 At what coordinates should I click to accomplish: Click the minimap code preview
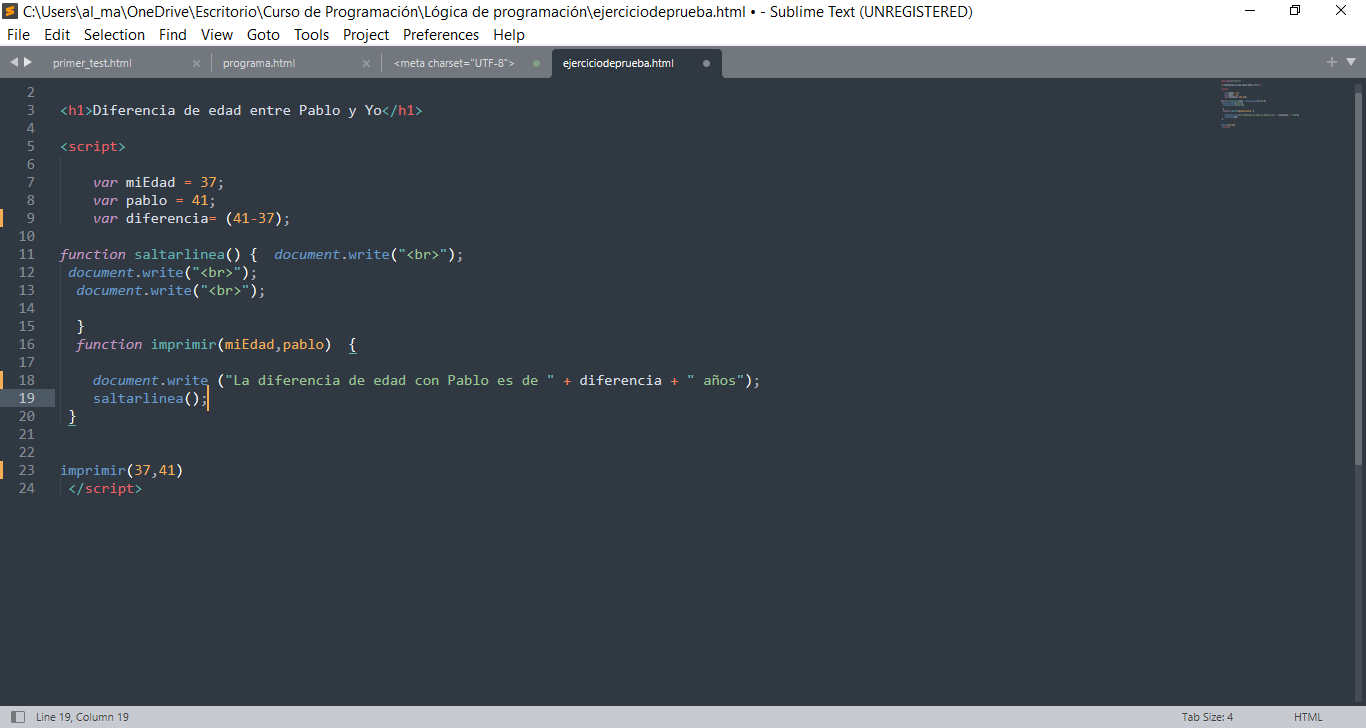[x=1260, y=104]
